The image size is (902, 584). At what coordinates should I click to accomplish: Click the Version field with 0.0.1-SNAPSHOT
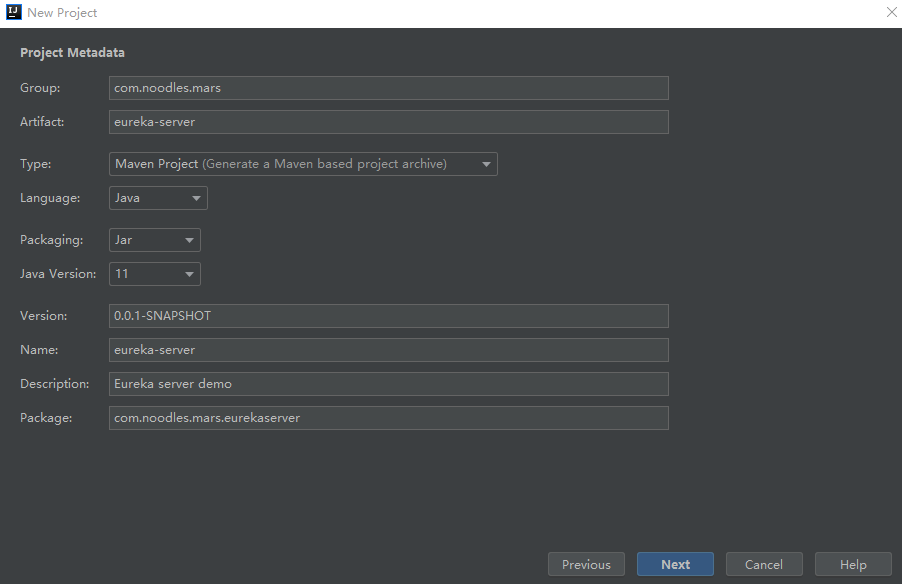(x=388, y=316)
